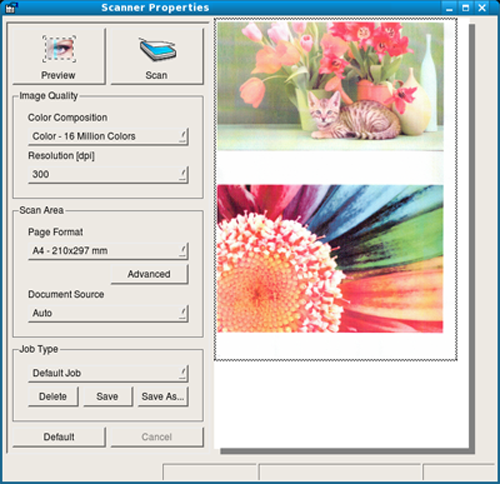Open the Document Source Auto dropdown
This screenshot has height=484, width=500.
pos(108,313)
